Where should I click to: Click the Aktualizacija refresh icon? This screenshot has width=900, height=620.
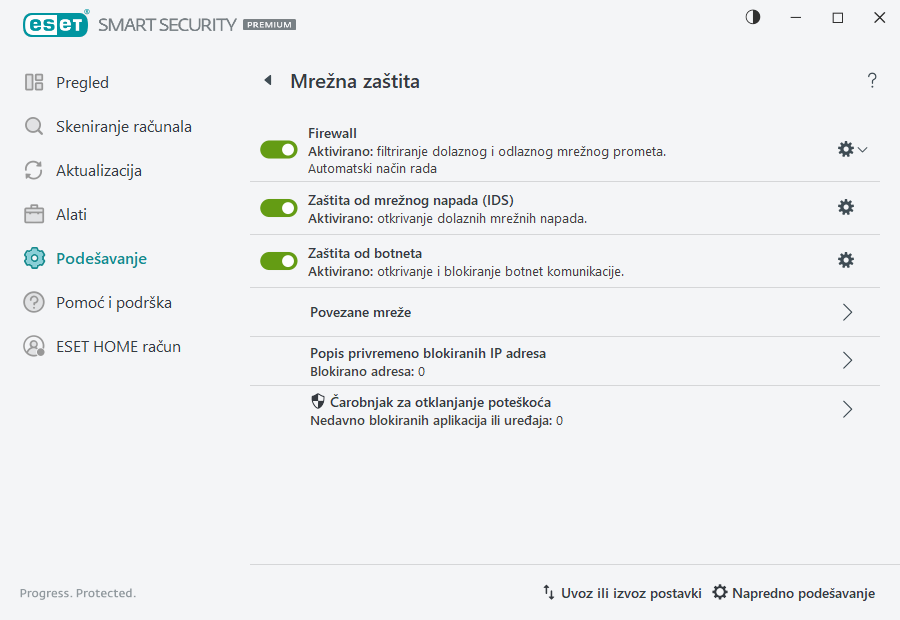pyautogui.click(x=33, y=170)
